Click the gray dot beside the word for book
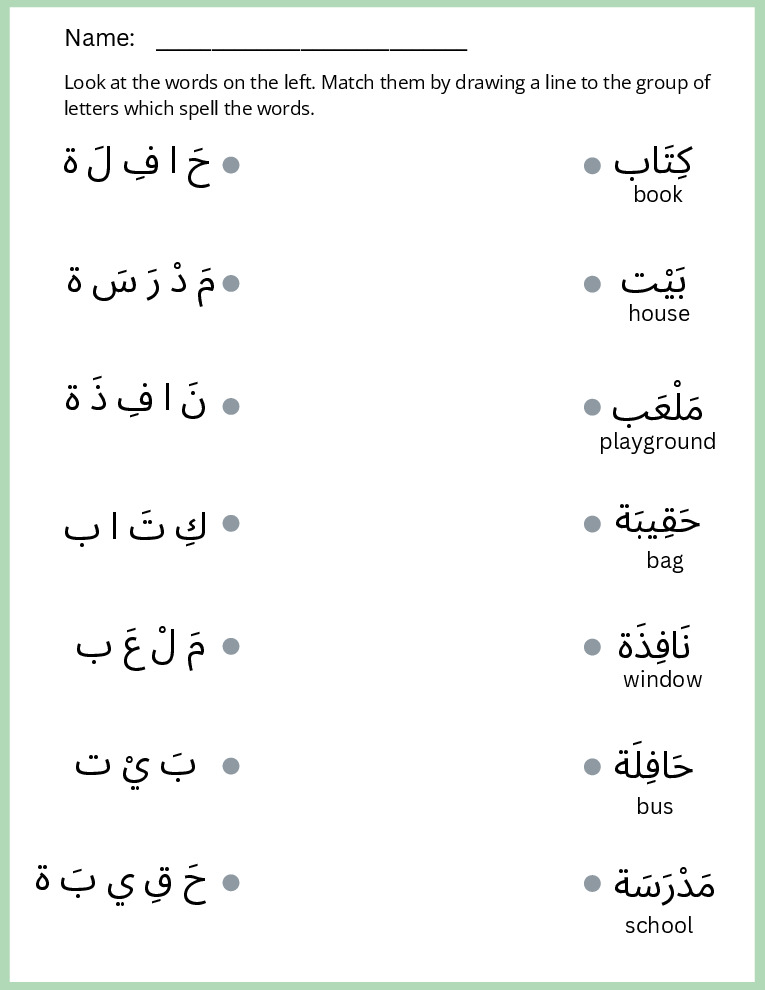Viewport: 765px width, 990px height. (x=592, y=165)
